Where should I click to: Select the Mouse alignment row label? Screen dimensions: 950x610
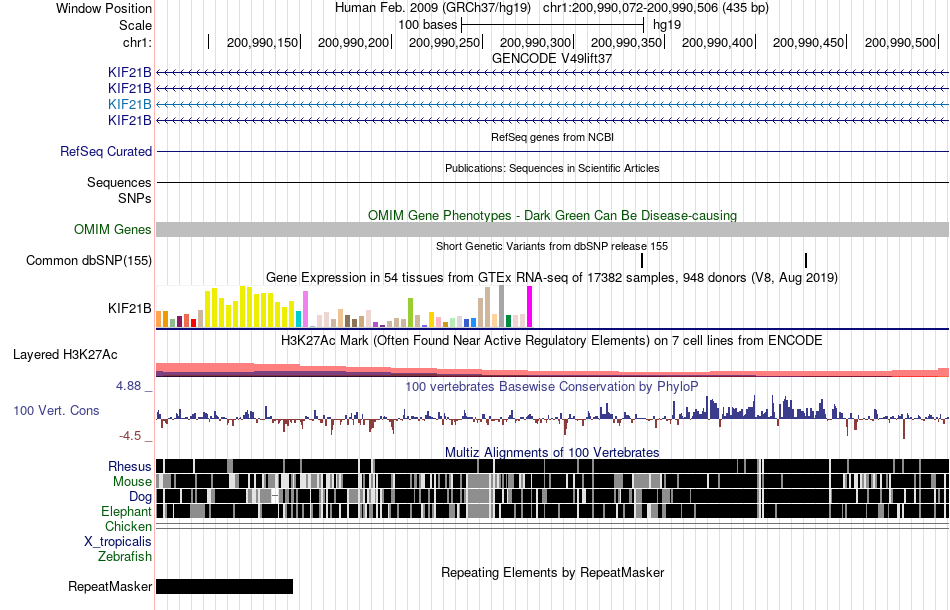[x=132, y=482]
